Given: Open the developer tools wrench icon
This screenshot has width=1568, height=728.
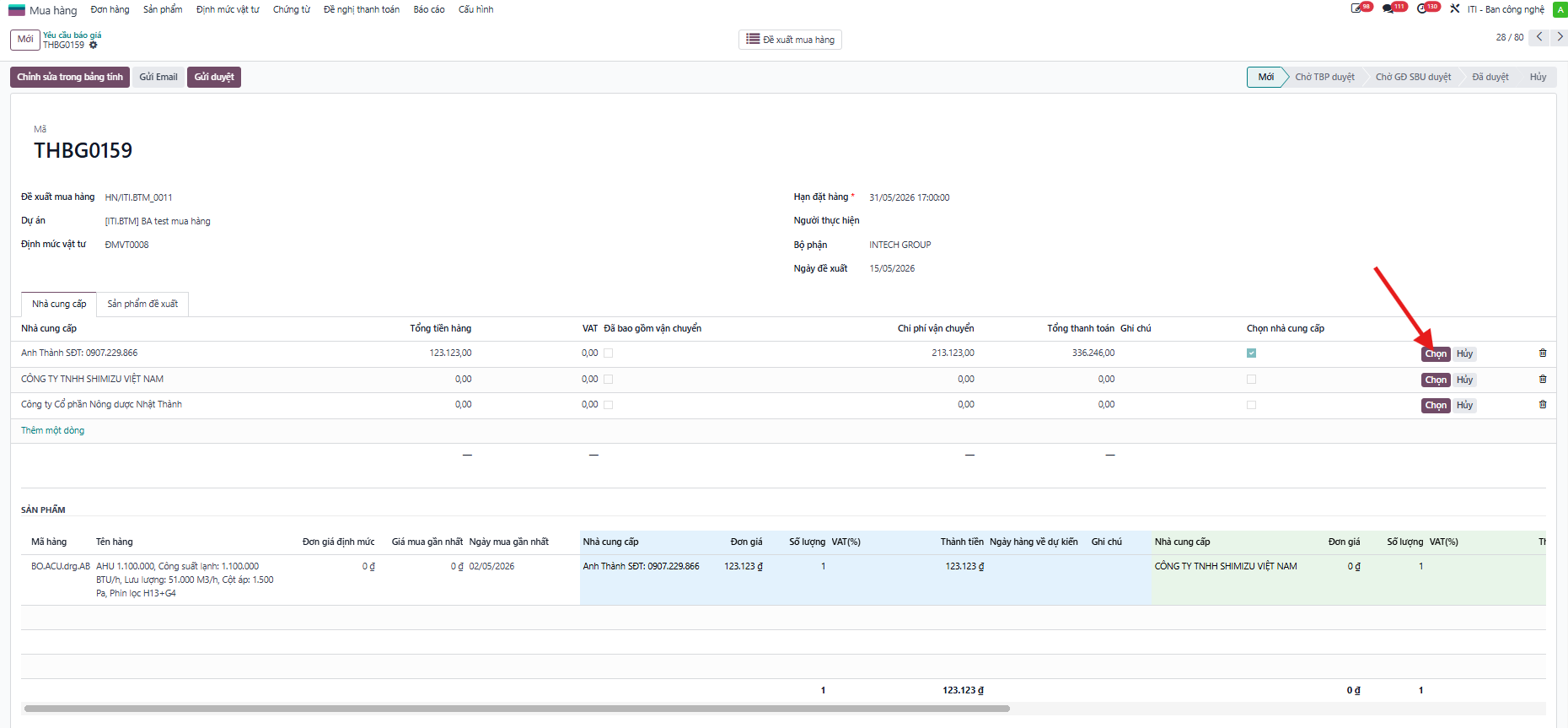Looking at the screenshot, I should [1455, 9].
